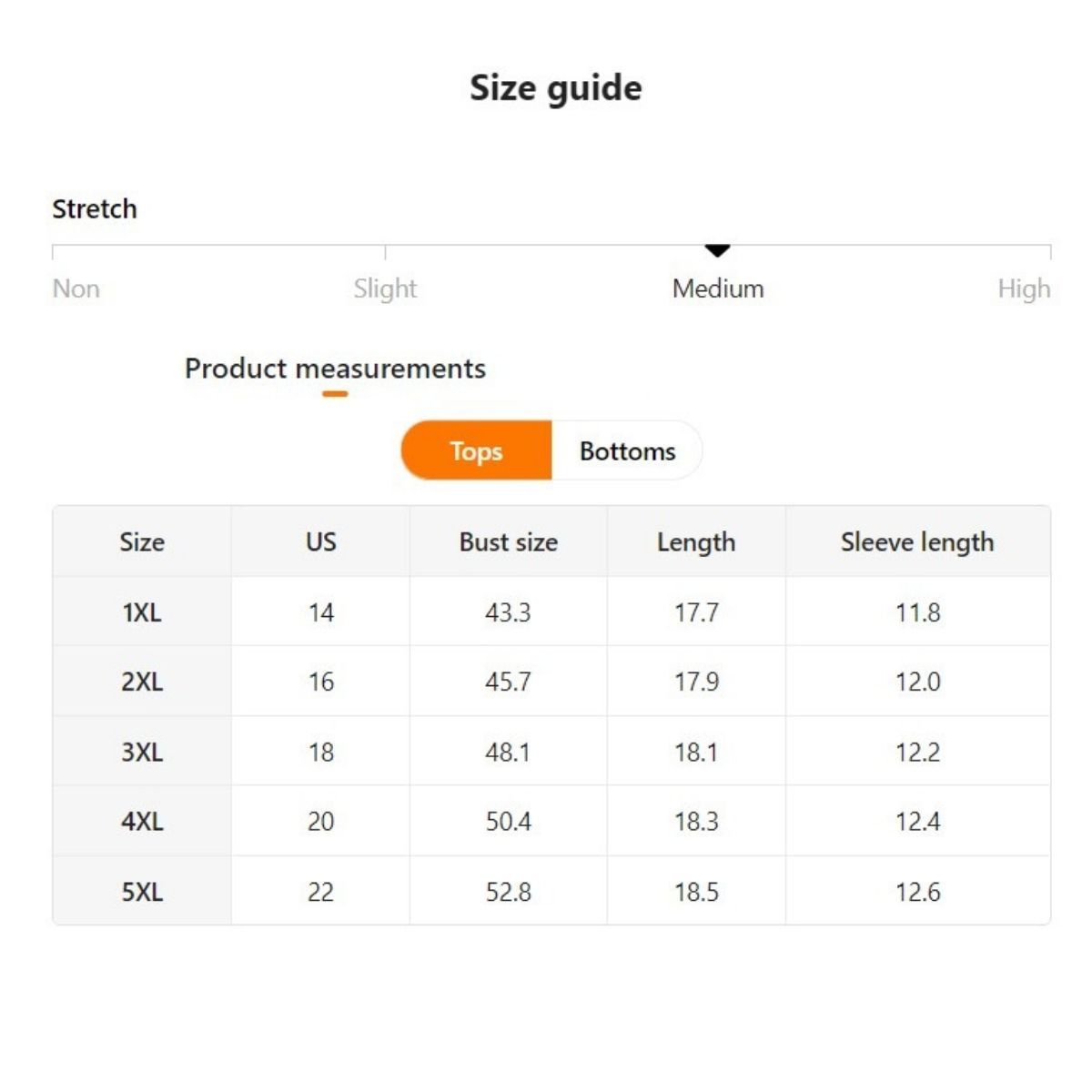
Task: Select the 4XL size row
Action: coord(142,821)
